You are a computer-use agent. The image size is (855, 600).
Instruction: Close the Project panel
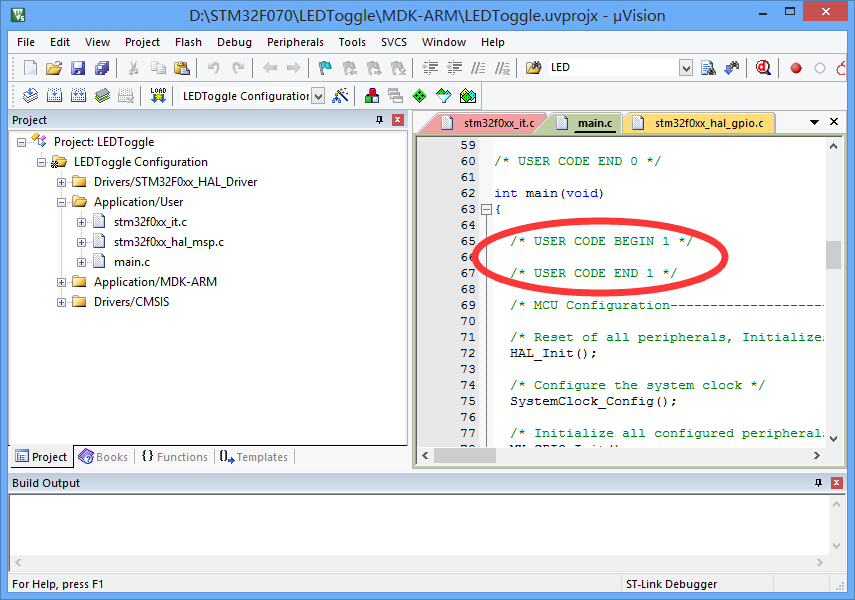[x=398, y=120]
